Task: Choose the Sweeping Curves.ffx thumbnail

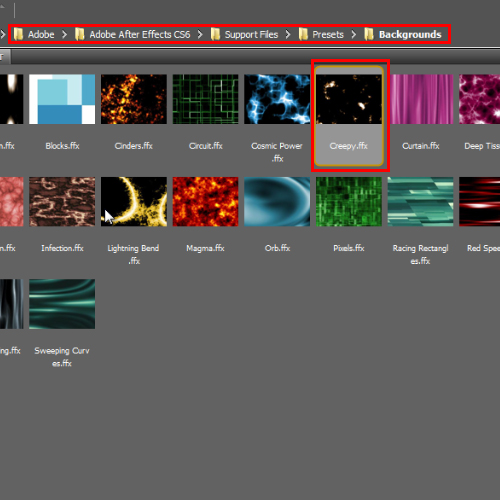Action: pos(62,304)
